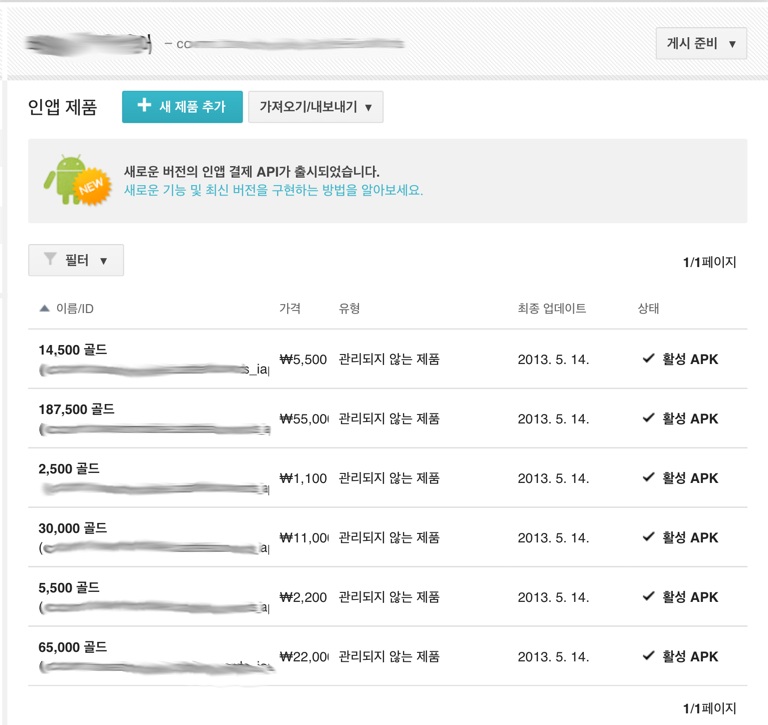This screenshot has width=768, height=725.
Task: Open the 14,500 골드 product
Action: [72, 350]
